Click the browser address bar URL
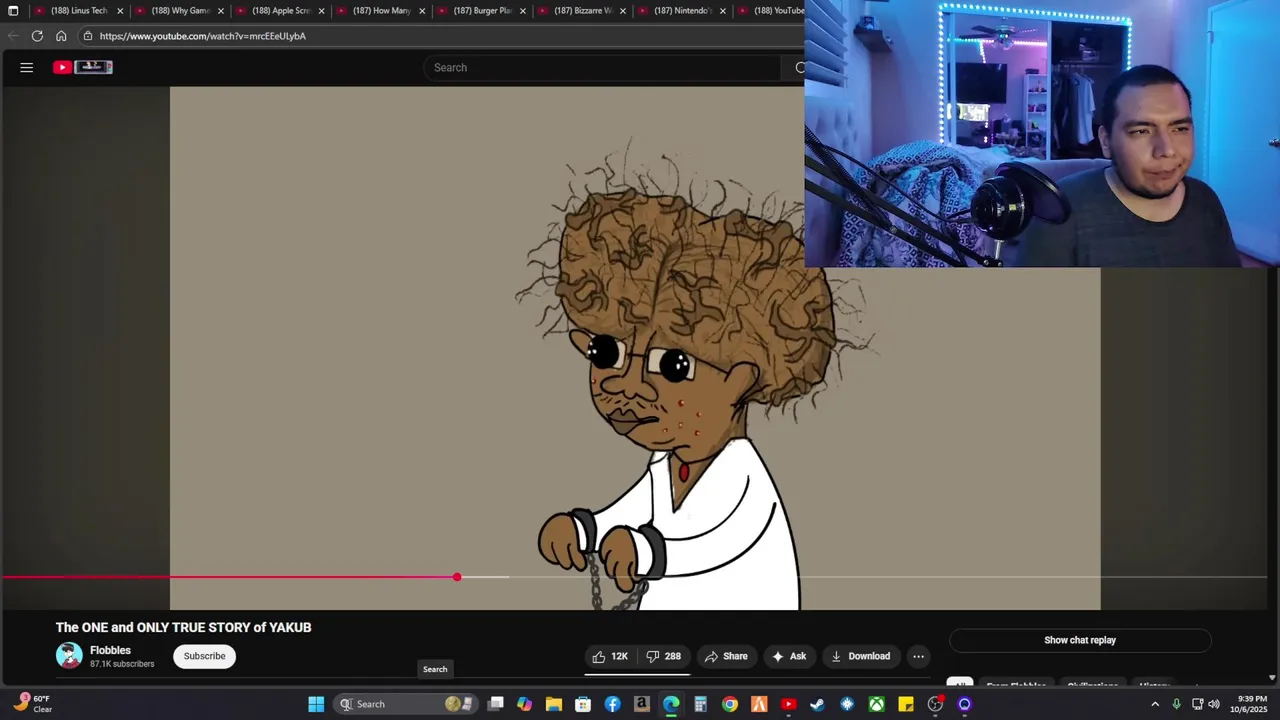The width and height of the screenshot is (1280, 720). tap(203, 36)
